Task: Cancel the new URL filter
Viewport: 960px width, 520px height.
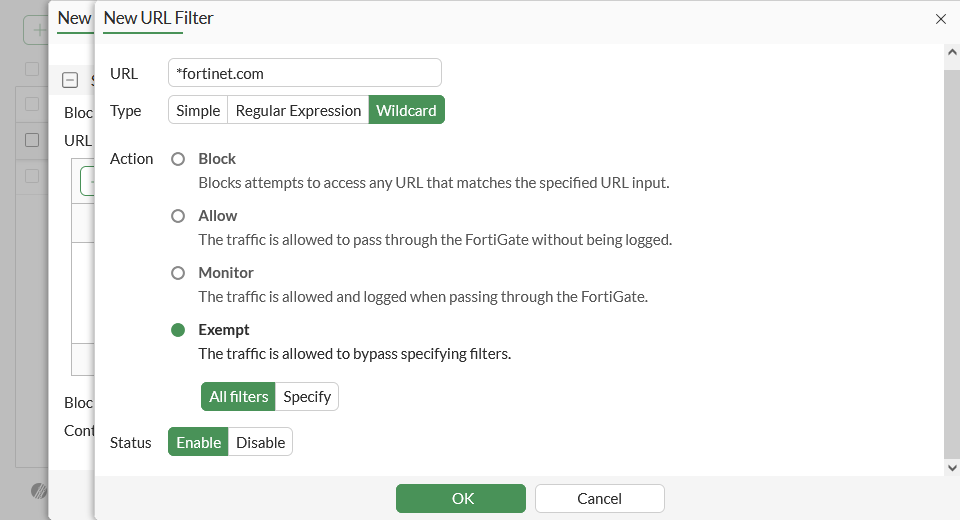Action: pyautogui.click(x=599, y=498)
